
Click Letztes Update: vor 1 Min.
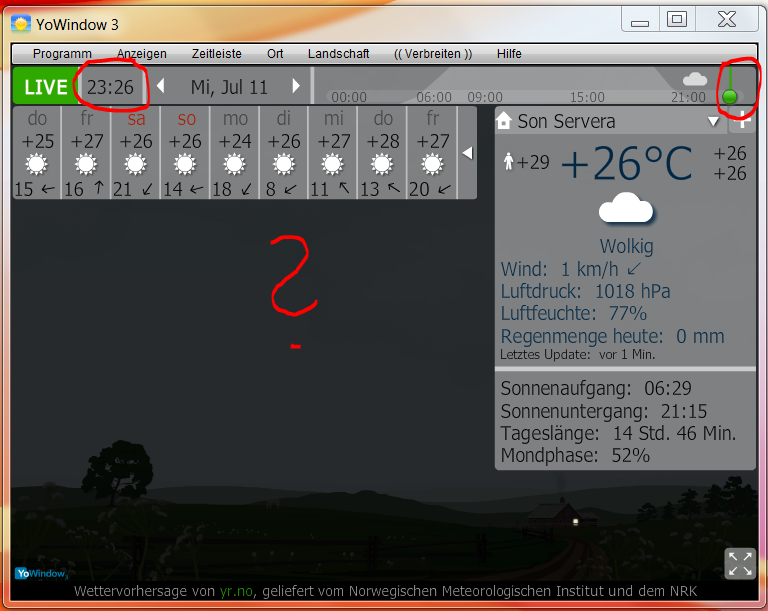[577, 354]
